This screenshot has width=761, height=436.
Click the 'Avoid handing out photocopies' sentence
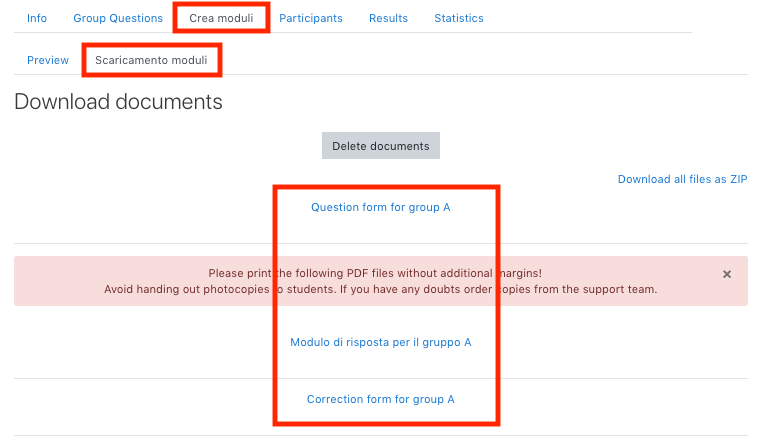(x=220, y=289)
